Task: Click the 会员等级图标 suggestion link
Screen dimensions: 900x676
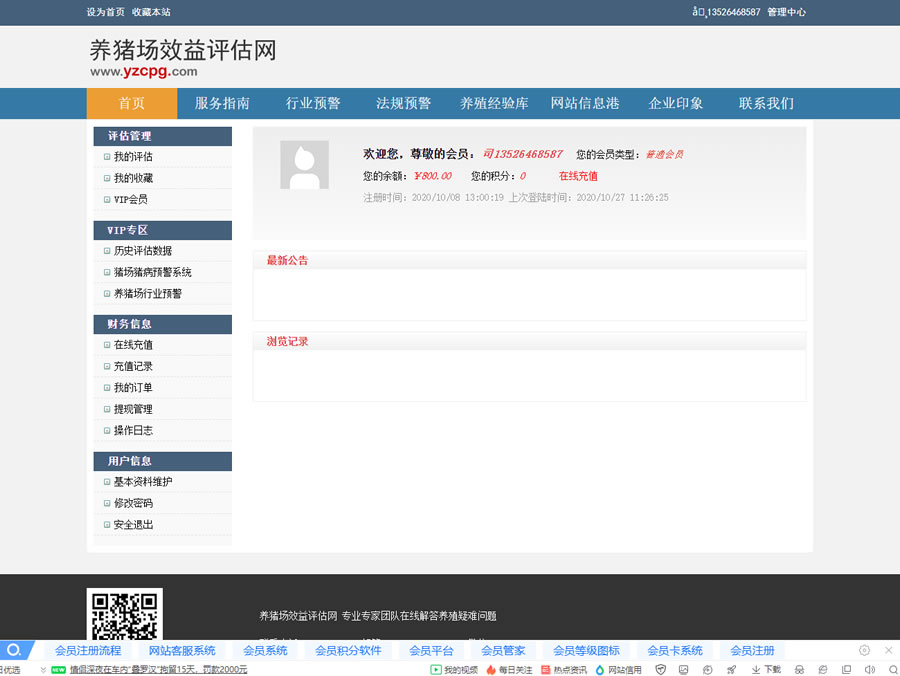Action: coord(586,651)
